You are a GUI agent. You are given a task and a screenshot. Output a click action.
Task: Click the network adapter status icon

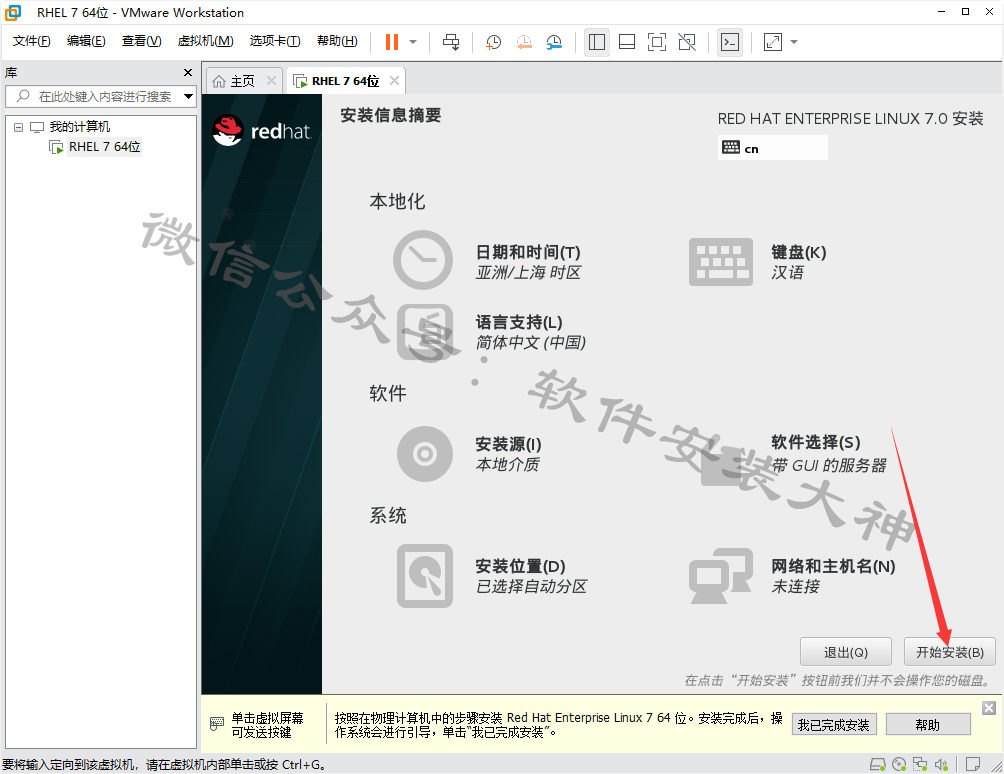click(920, 764)
